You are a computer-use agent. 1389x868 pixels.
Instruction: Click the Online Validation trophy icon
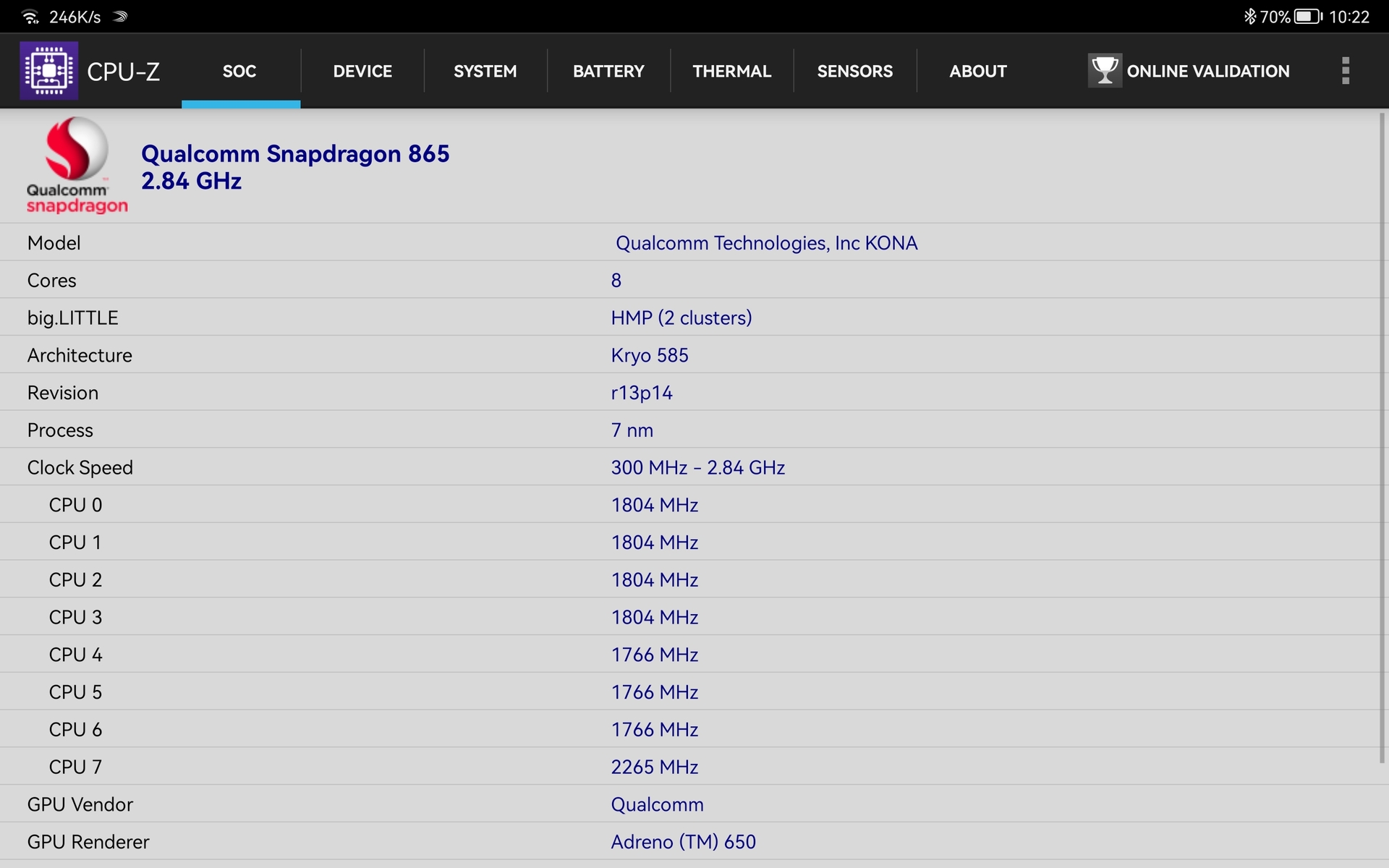1104,71
